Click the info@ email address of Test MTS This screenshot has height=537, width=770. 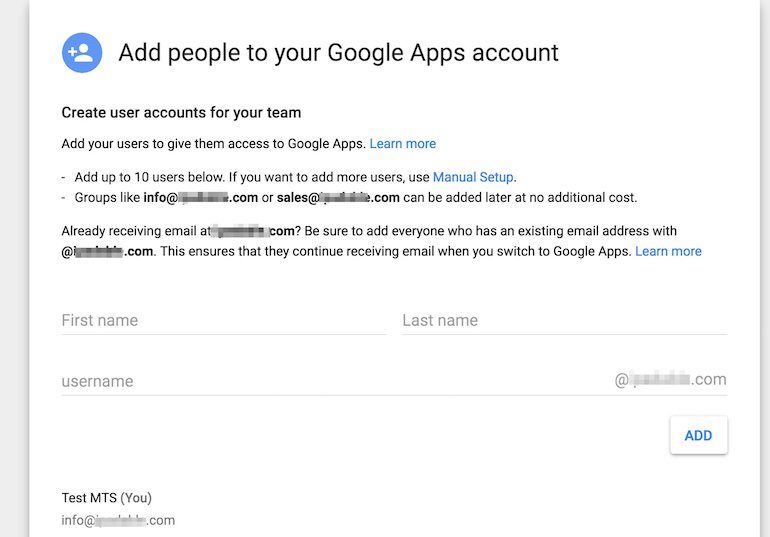coord(118,520)
